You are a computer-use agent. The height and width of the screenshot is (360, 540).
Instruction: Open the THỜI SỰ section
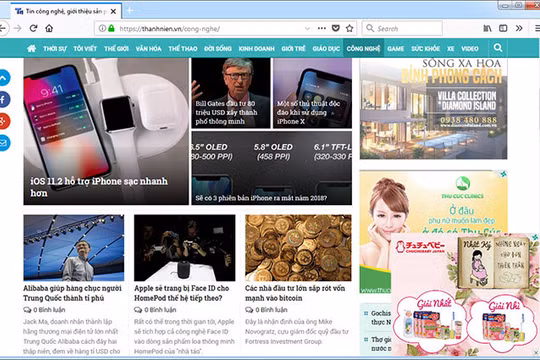(55, 49)
